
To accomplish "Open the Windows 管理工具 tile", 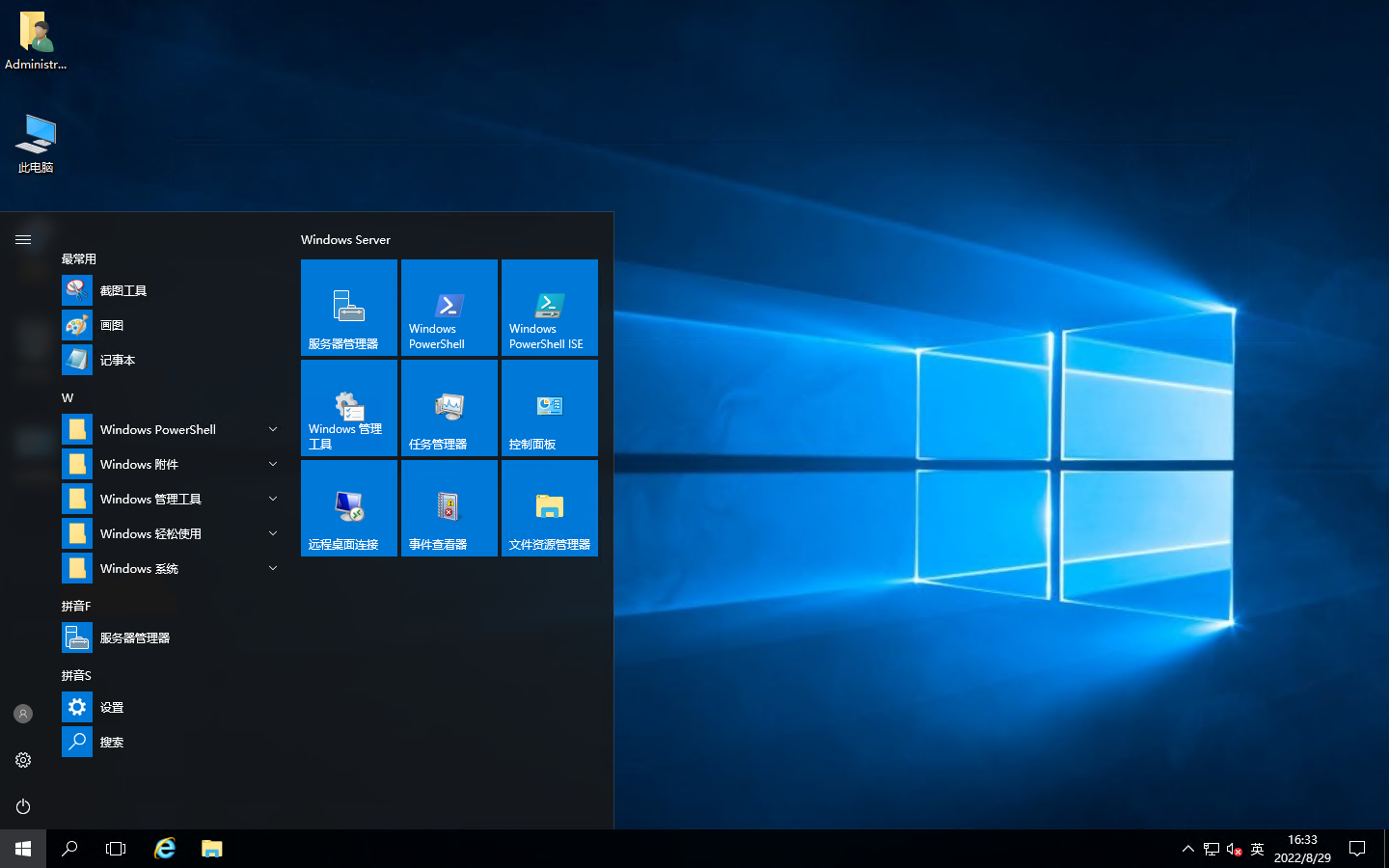I will coord(349,408).
